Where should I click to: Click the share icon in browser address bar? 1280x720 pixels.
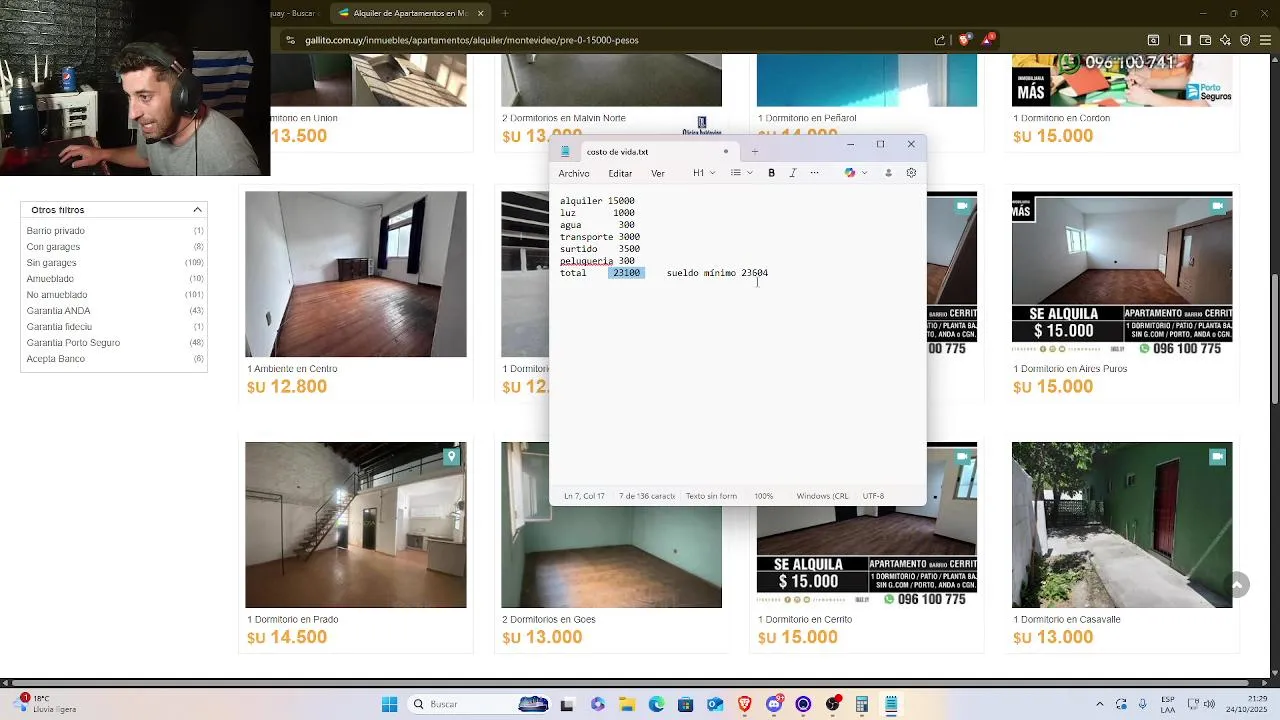pos(940,40)
